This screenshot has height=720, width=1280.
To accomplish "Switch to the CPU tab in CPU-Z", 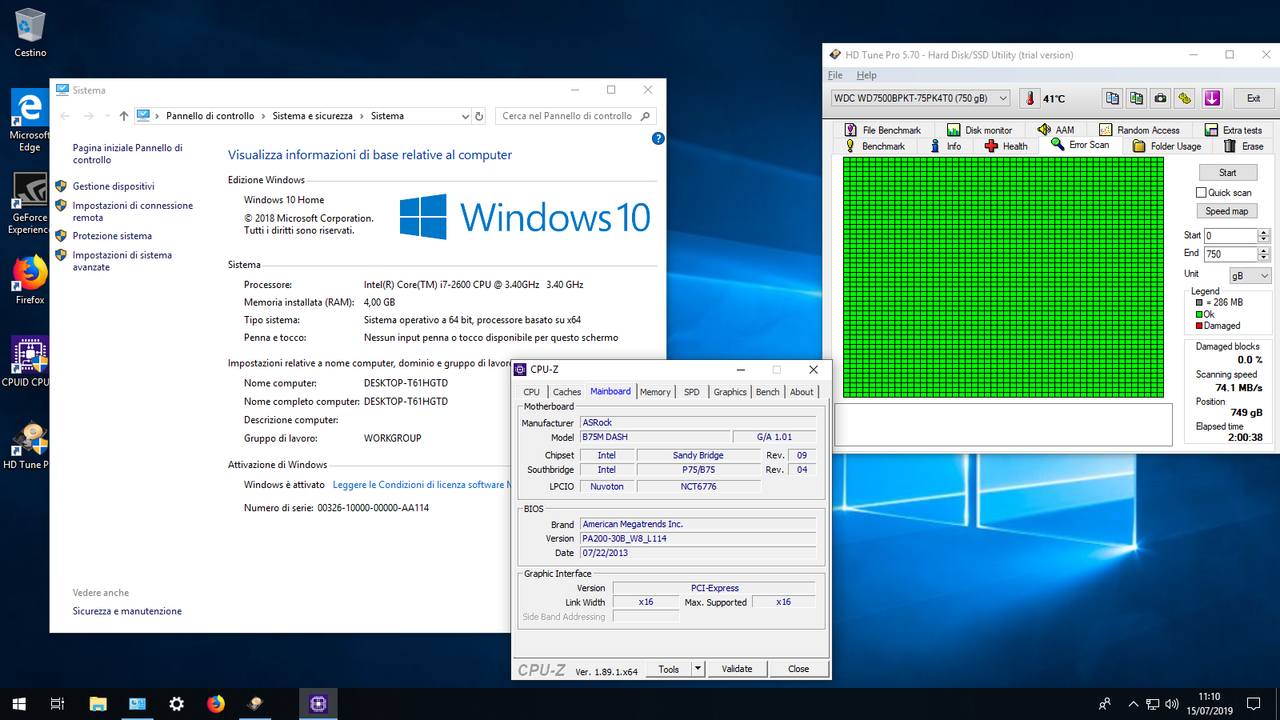I will (531, 392).
